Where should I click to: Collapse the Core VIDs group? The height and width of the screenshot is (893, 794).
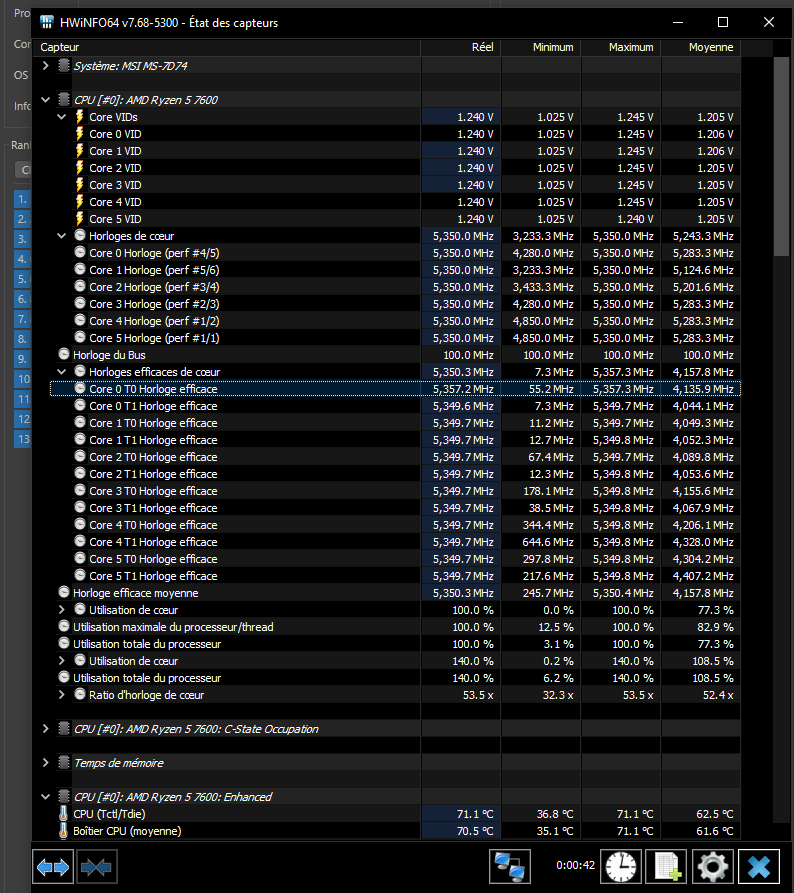point(62,117)
